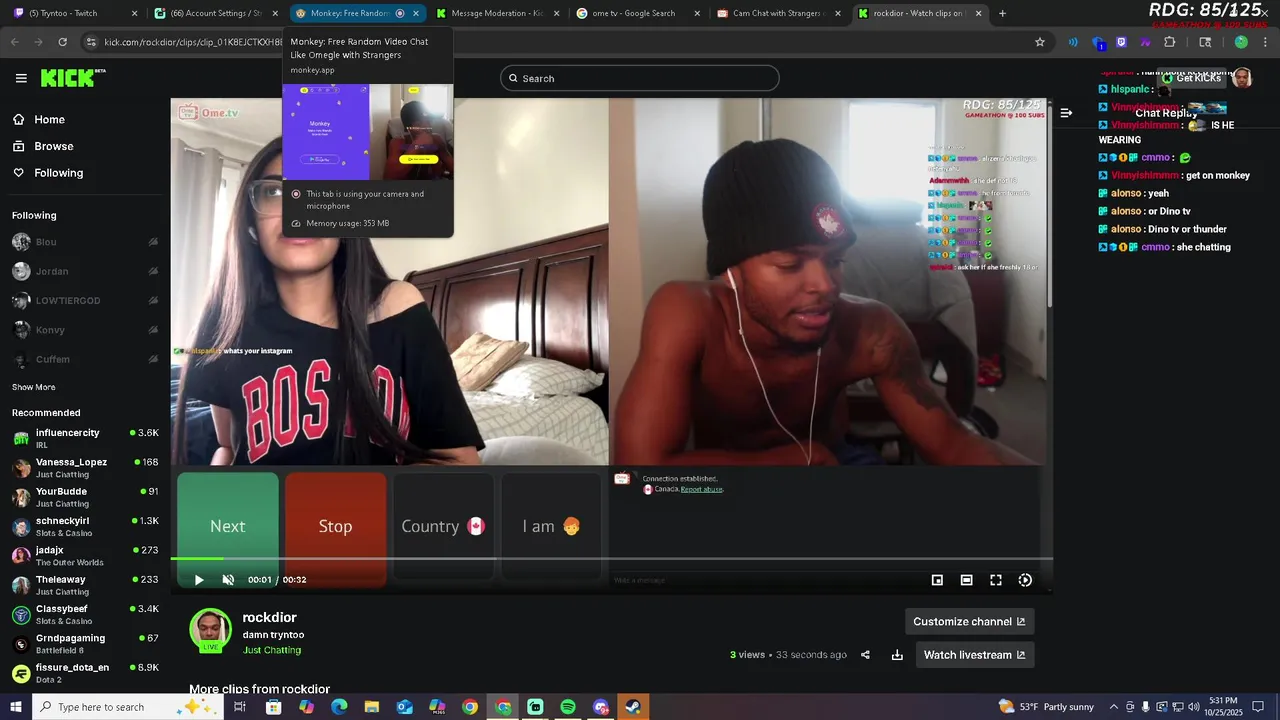Open the Extensions puzzle-piece menu

[x=1169, y=42]
